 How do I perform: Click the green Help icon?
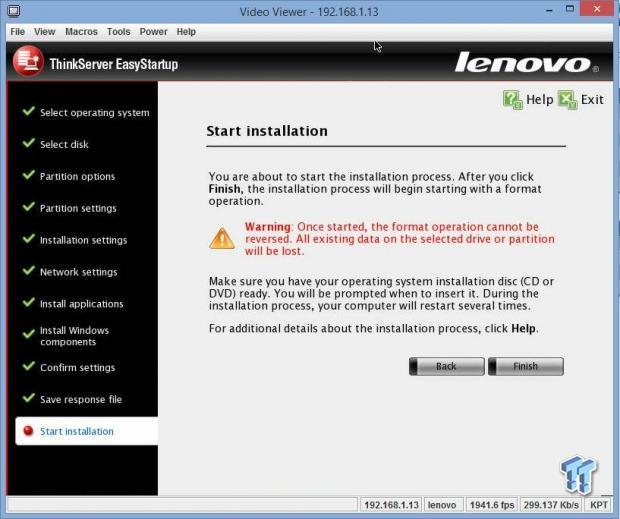(x=512, y=100)
